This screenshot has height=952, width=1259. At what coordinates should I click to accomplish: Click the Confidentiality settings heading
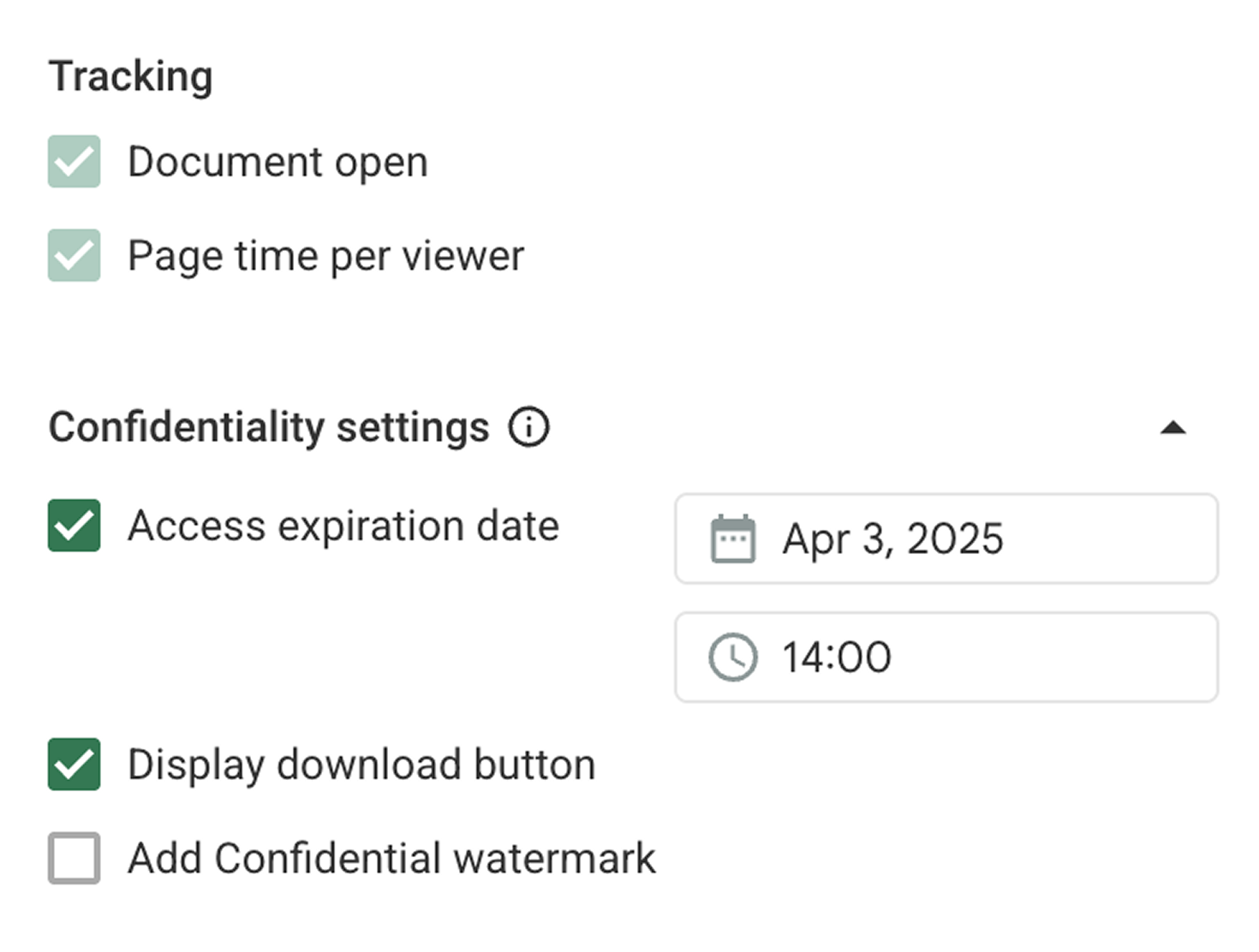[x=269, y=427]
